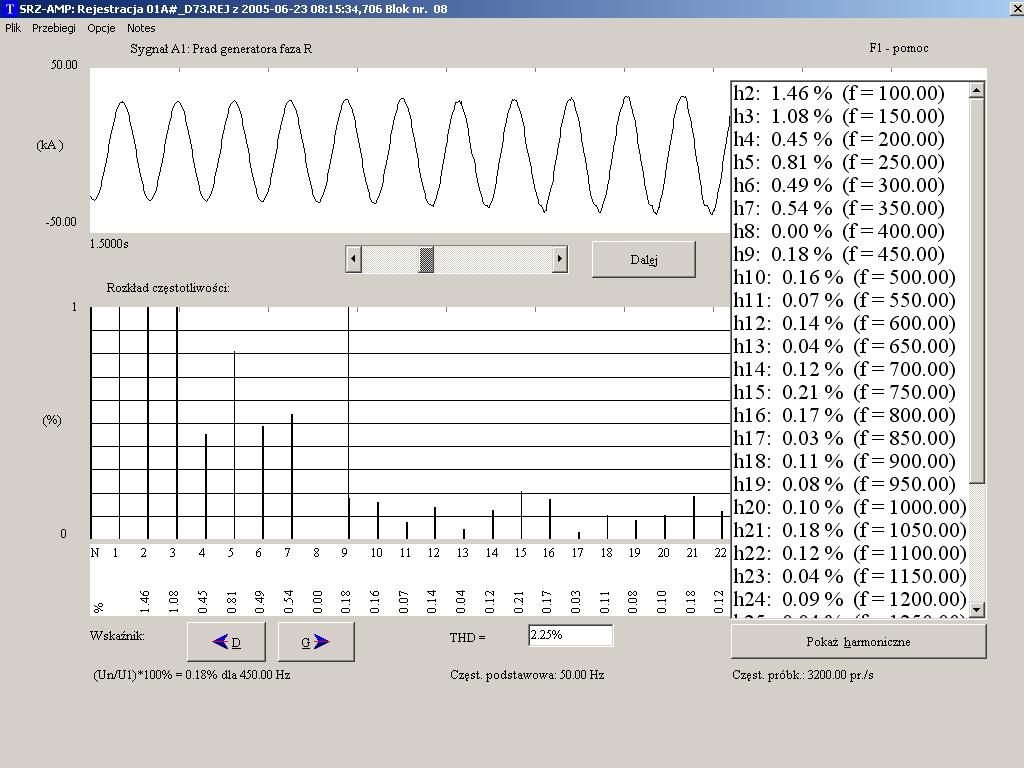The width and height of the screenshot is (1024, 768).
Task: Select the h6: 0.49 % list row
Action: pyautogui.click(x=850, y=185)
